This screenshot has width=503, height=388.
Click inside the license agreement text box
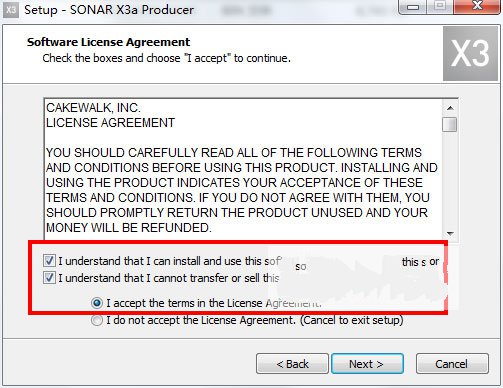pos(243,168)
